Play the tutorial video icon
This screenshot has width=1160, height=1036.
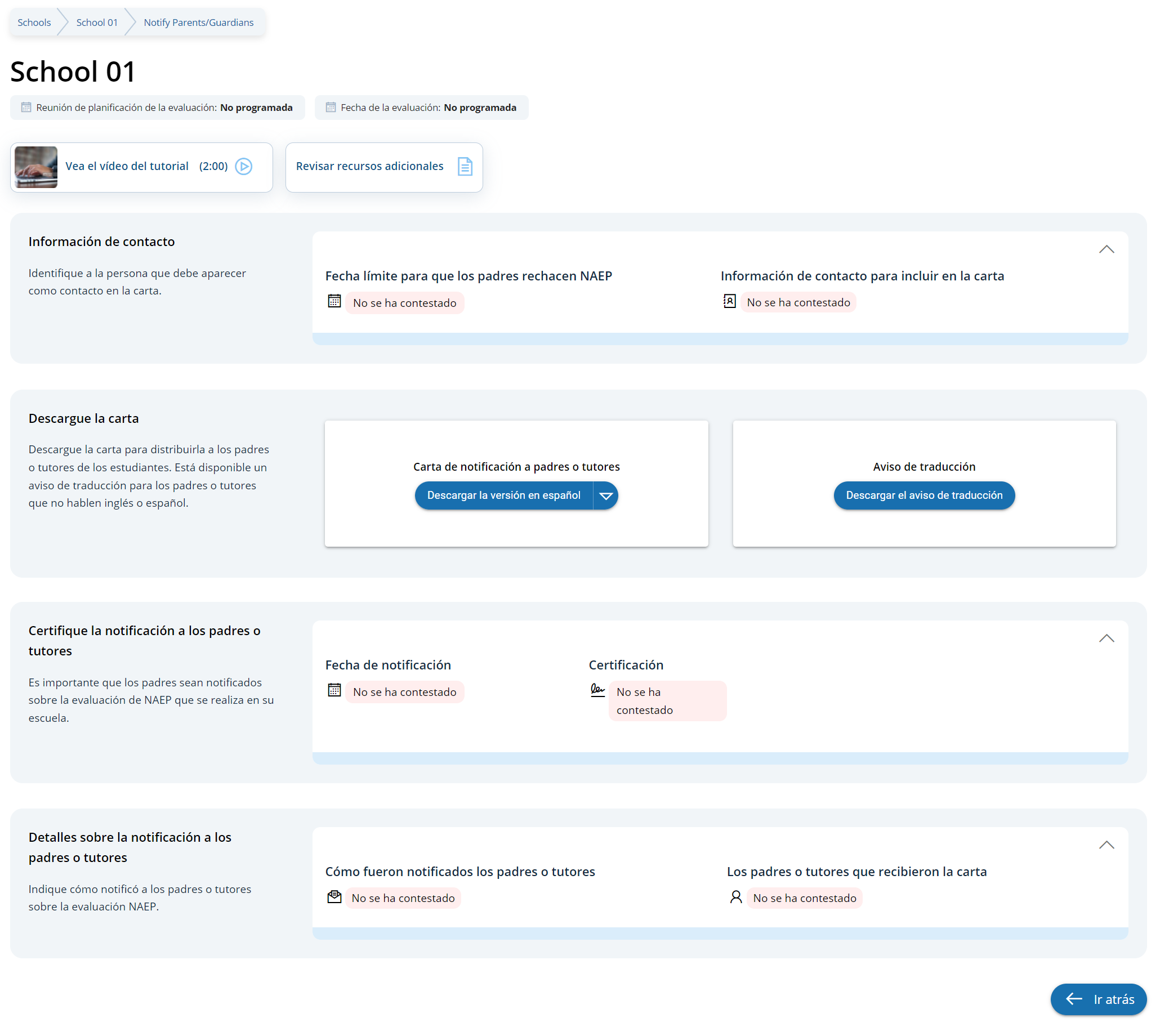244,166
